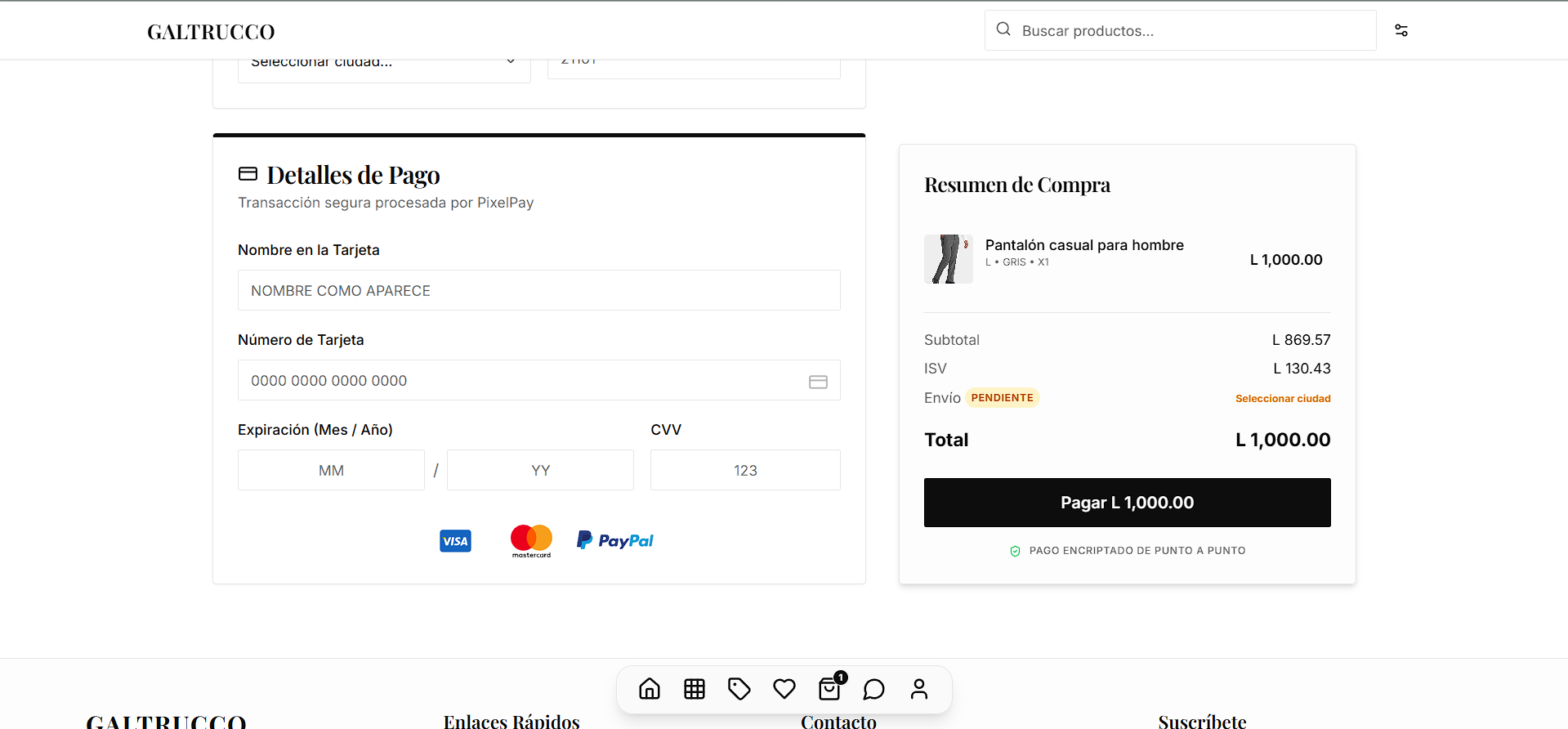Click the Pantalón casual product thumbnail
Screen dimensions: 1568x729
[948, 259]
